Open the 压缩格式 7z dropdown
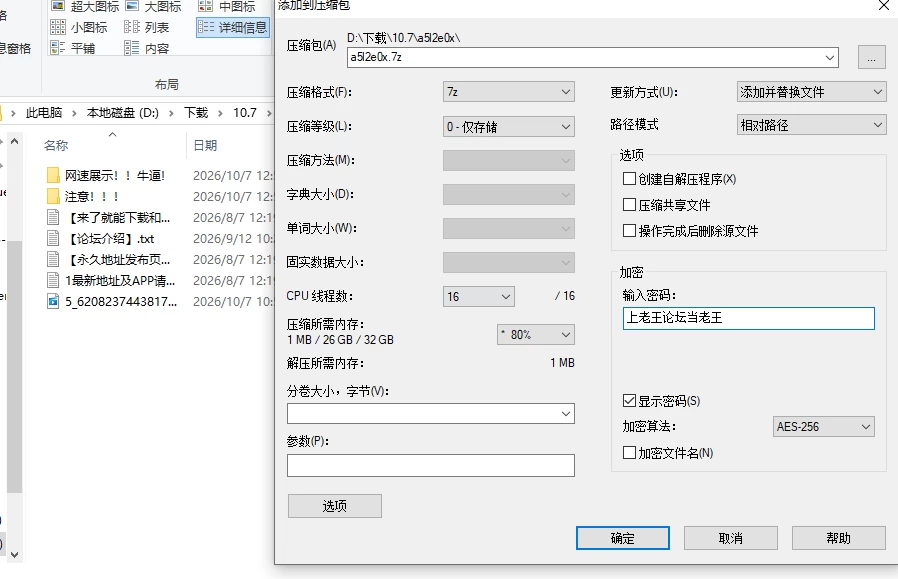 (x=509, y=92)
